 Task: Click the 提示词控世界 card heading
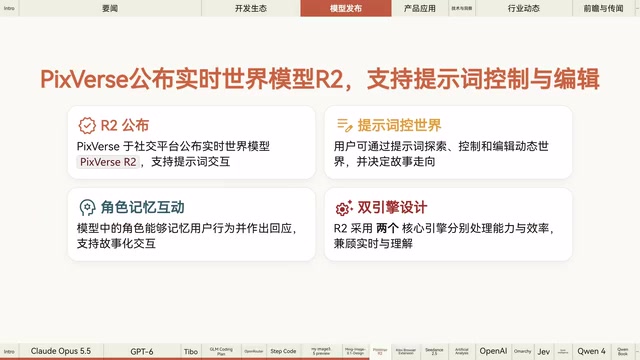399,125
